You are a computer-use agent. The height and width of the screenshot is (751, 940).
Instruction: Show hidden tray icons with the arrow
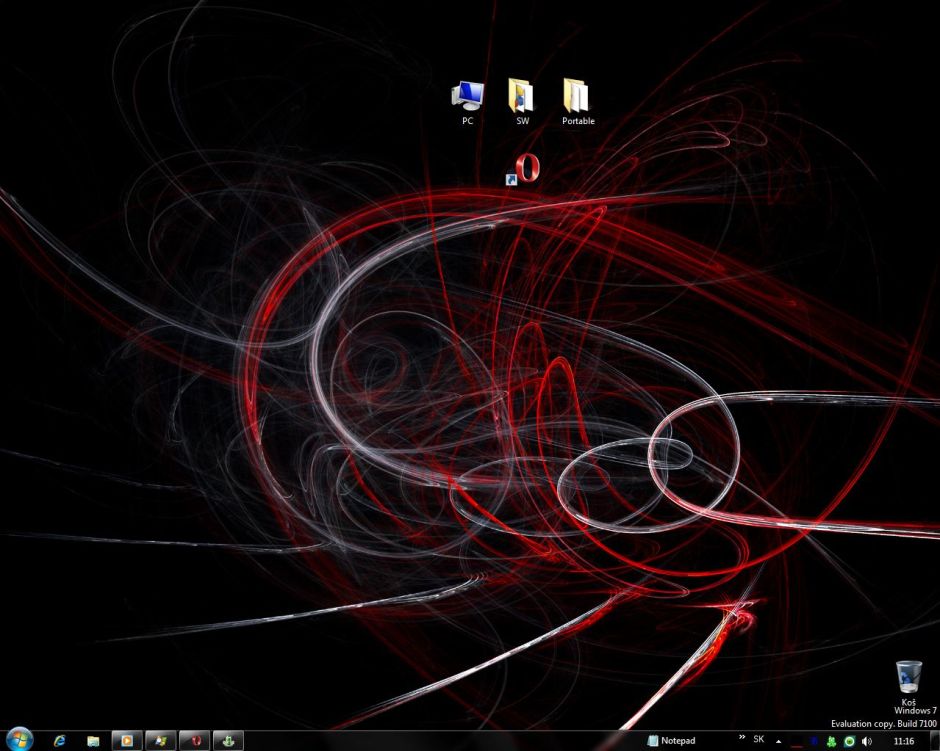pos(778,741)
